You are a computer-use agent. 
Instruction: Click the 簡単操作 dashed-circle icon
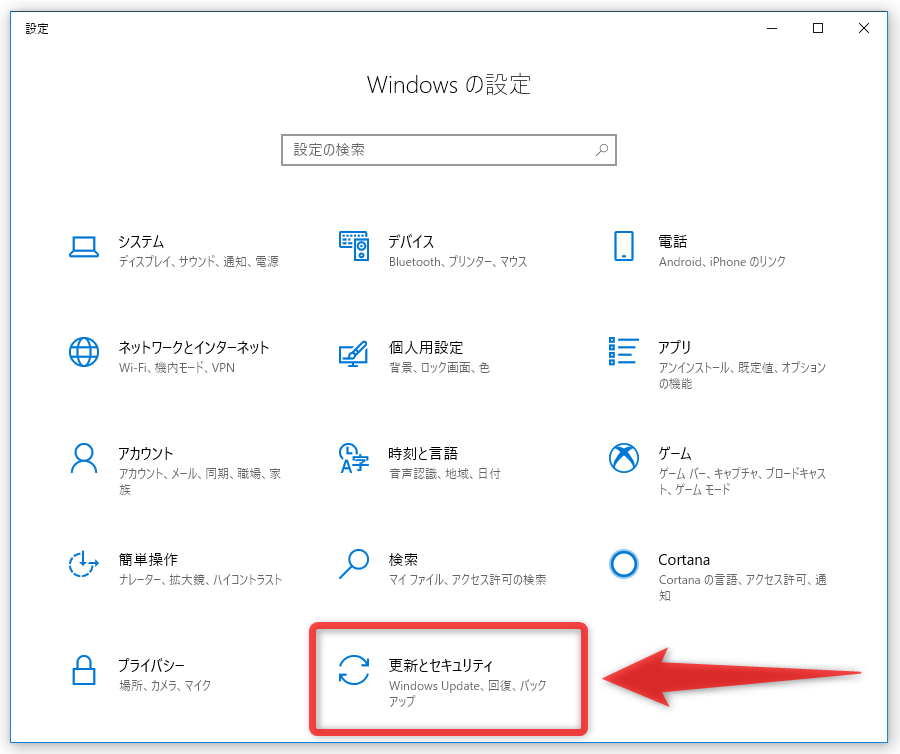(84, 563)
